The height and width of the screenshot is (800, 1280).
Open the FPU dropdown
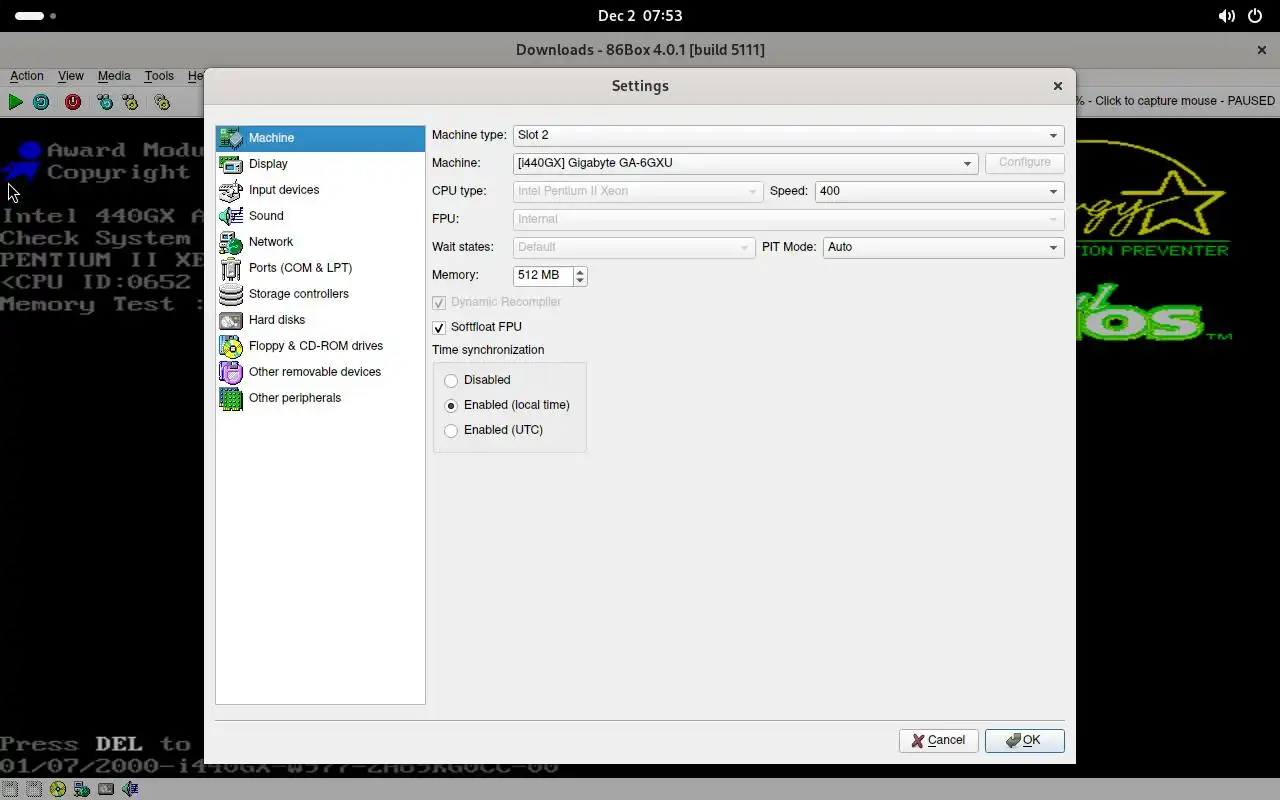(788, 219)
